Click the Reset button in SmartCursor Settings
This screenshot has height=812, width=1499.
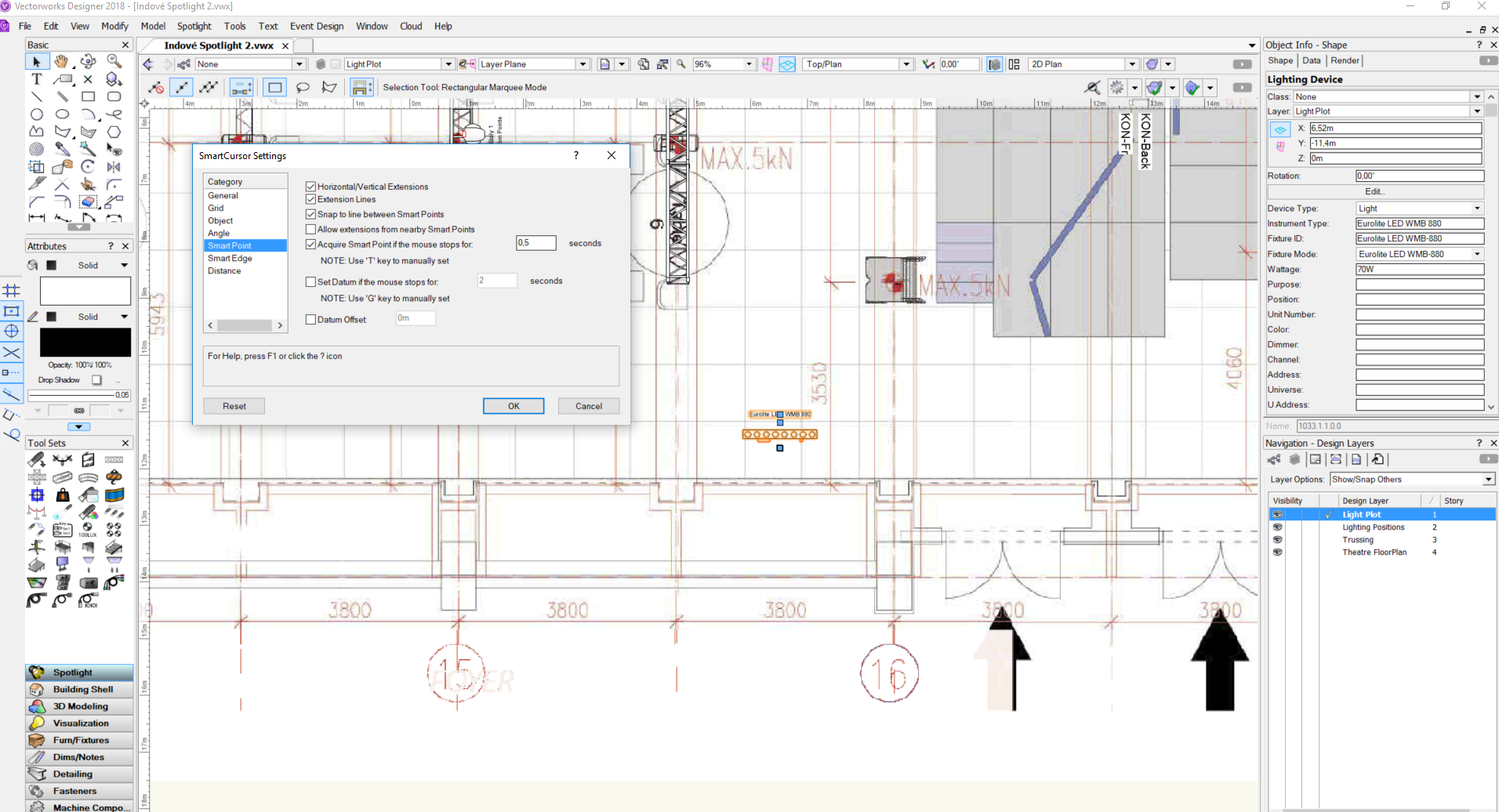point(234,406)
